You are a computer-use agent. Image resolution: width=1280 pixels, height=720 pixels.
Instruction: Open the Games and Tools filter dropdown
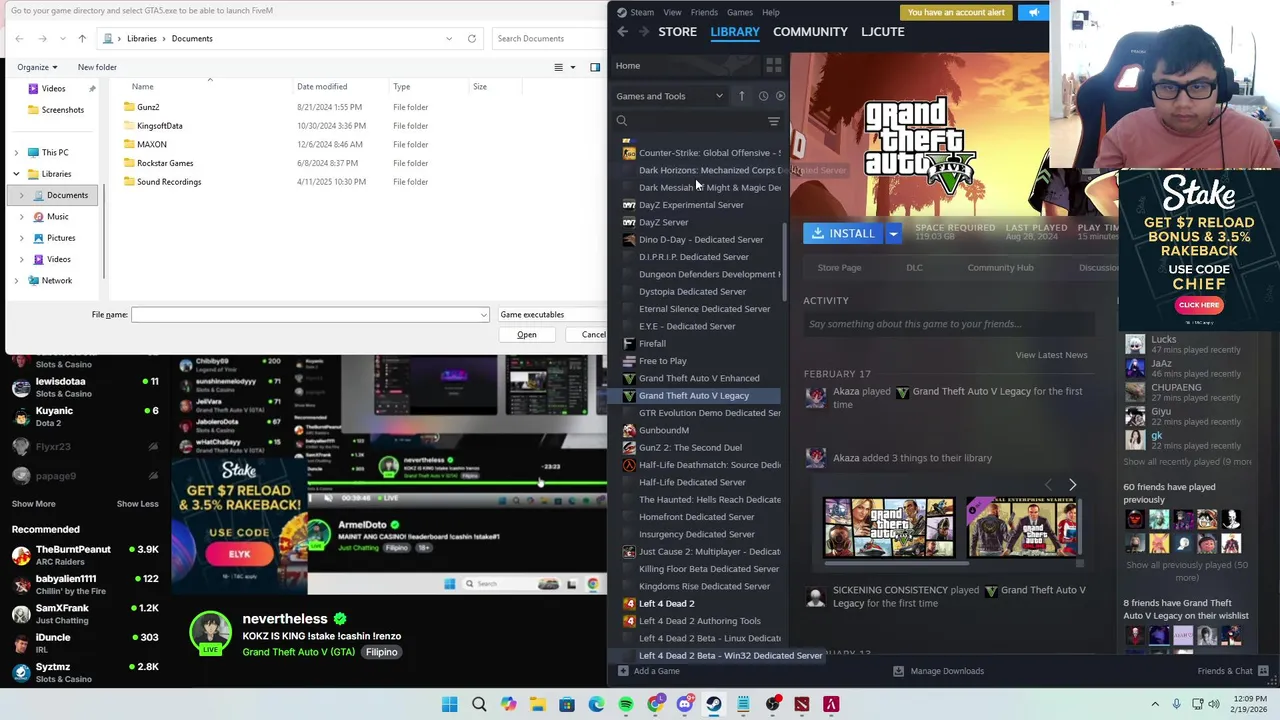tap(669, 96)
